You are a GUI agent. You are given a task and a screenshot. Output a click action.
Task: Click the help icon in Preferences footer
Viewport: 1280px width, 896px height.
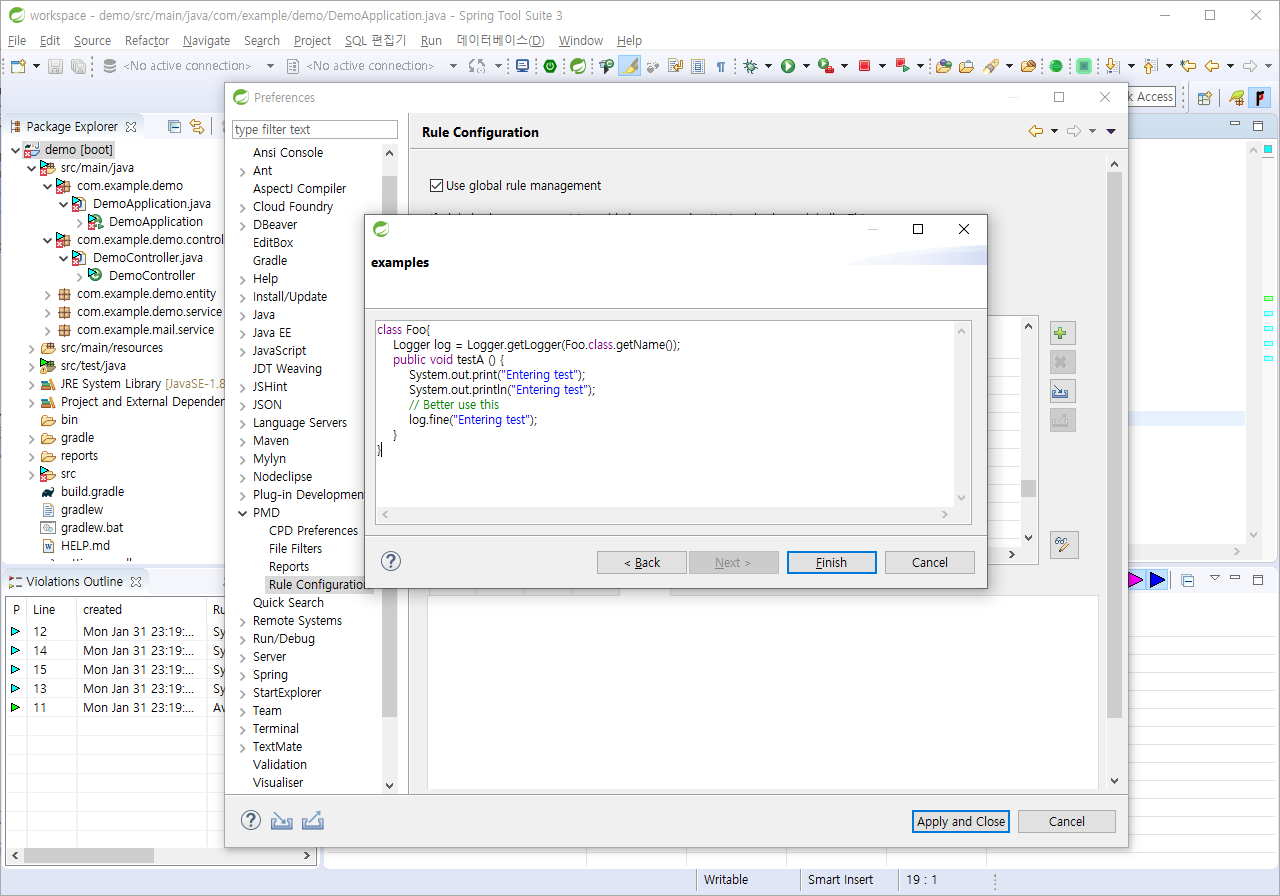(x=251, y=820)
